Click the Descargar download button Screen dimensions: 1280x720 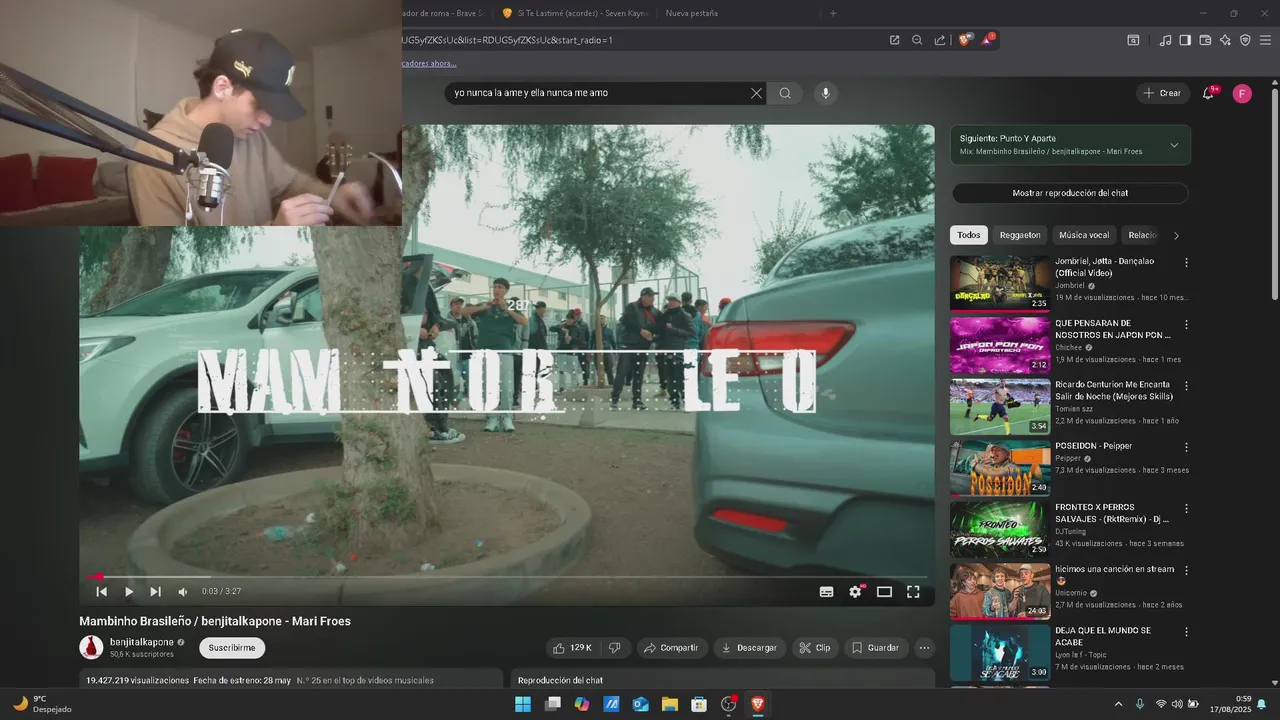point(750,648)
